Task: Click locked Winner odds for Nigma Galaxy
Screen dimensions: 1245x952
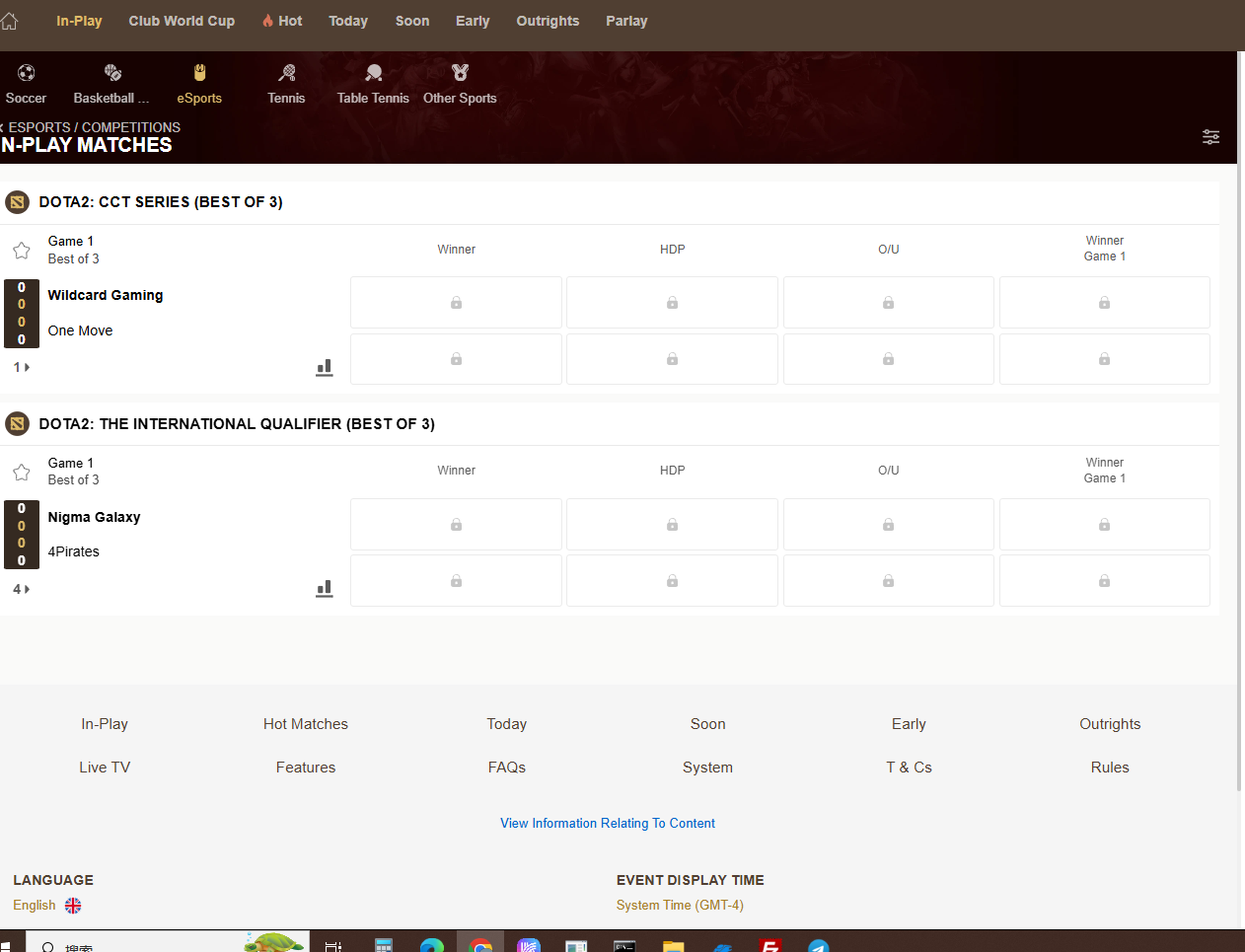Action: 456,524
